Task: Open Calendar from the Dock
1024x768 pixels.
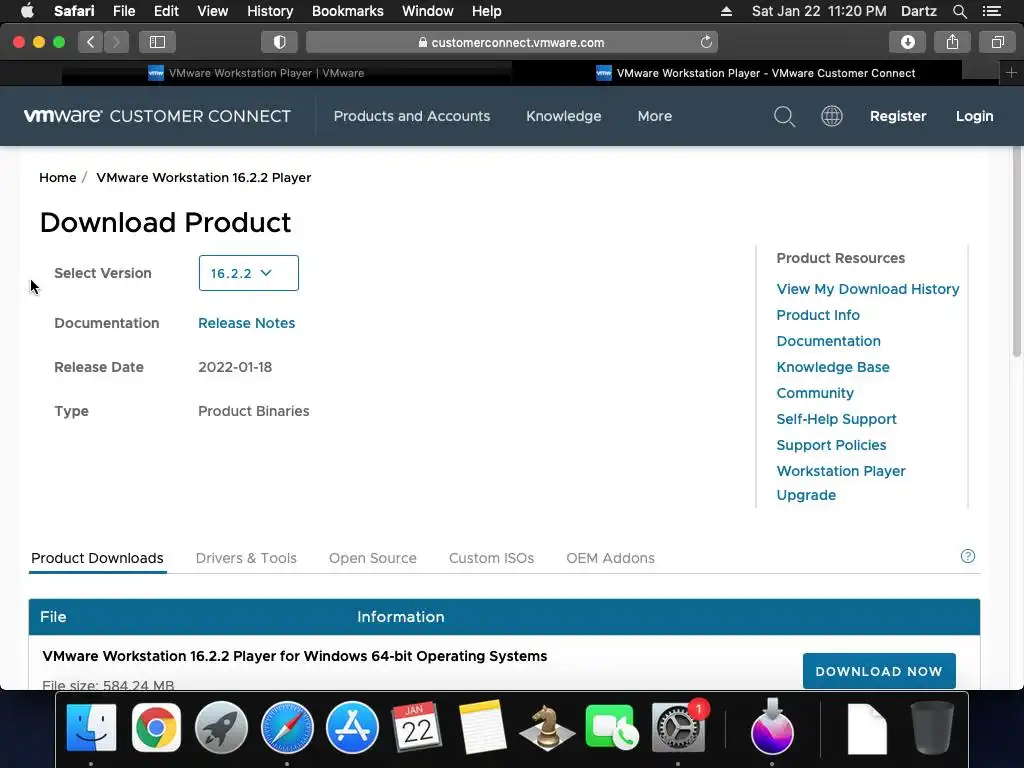Action: pos(417,728)
